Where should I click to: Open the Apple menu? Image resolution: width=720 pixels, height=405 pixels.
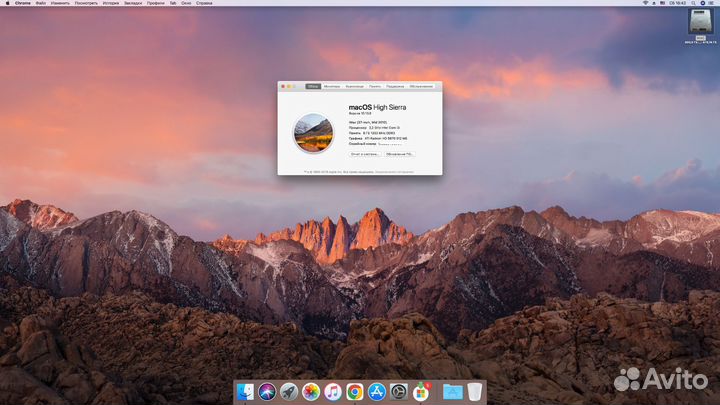pos(7,3)
